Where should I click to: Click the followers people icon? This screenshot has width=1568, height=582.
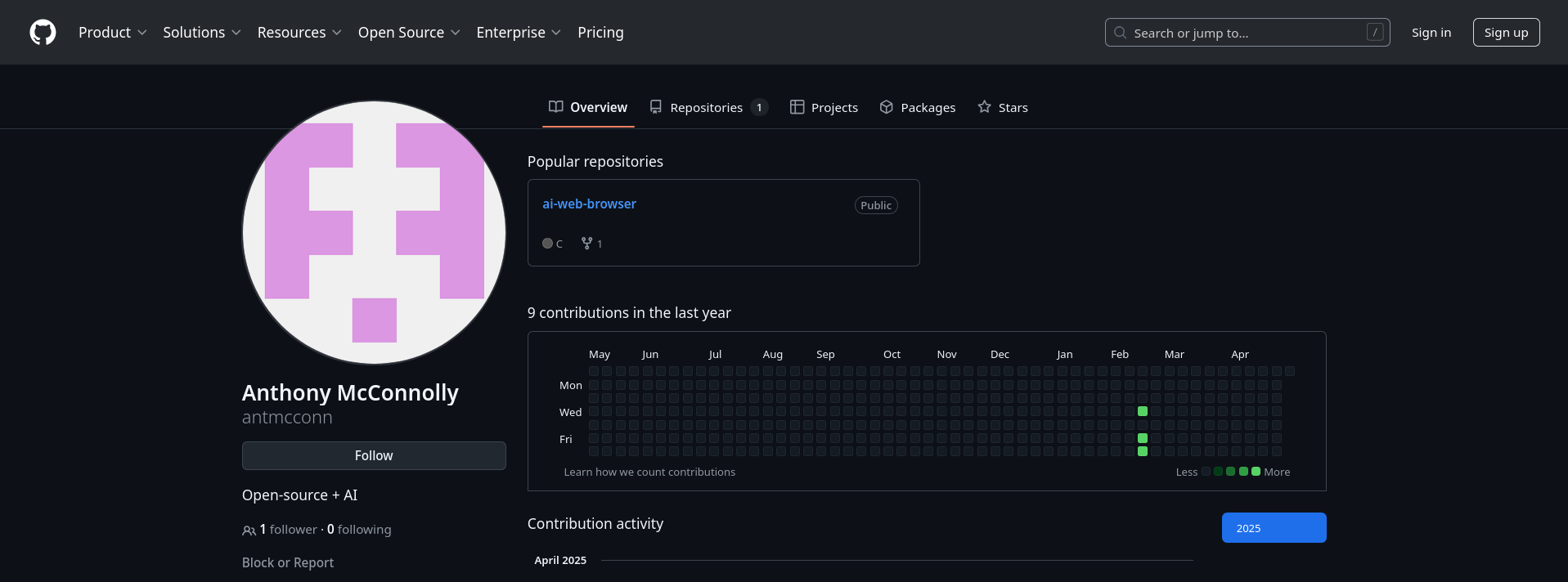[249, 531]
